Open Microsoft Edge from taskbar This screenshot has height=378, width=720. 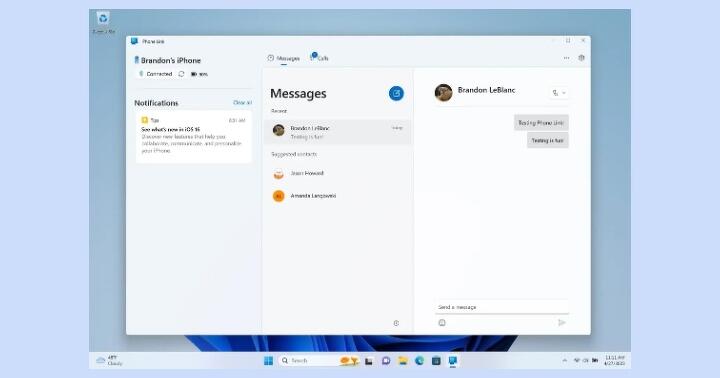coord(419,361)
